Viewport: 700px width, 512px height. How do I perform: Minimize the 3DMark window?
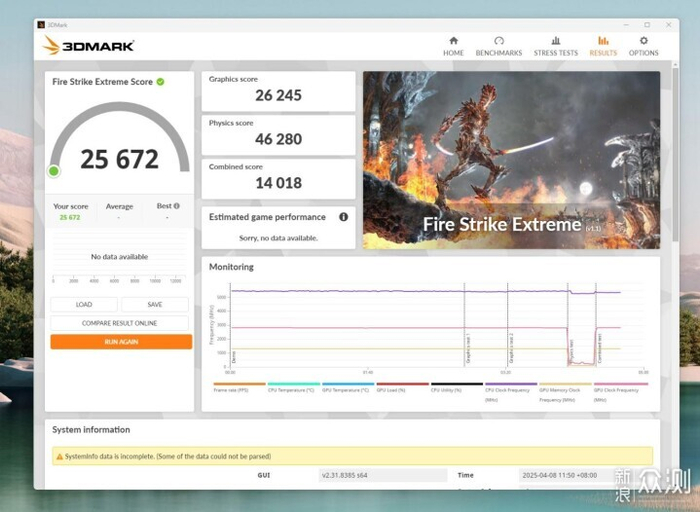(625, 25)
